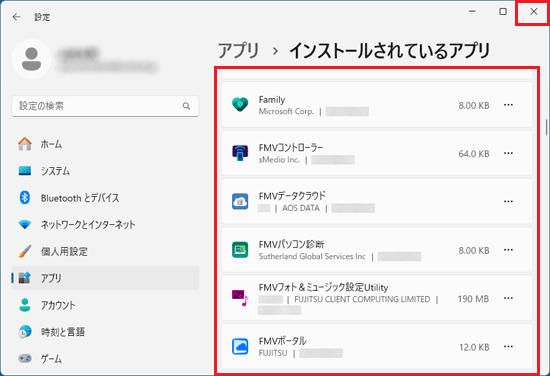Screen dimensions: 550x376
Task: Open ネットワークとインターネット settings
Action: click(105, 224)
